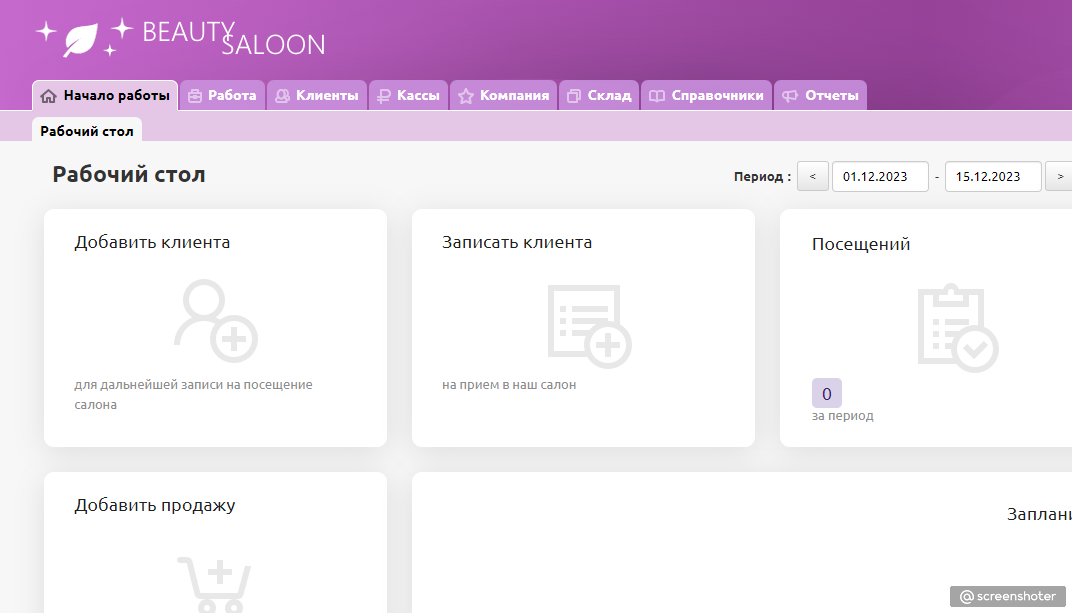
Task: Click the visits clipboard checkmark icon
Action: point(957,328)
